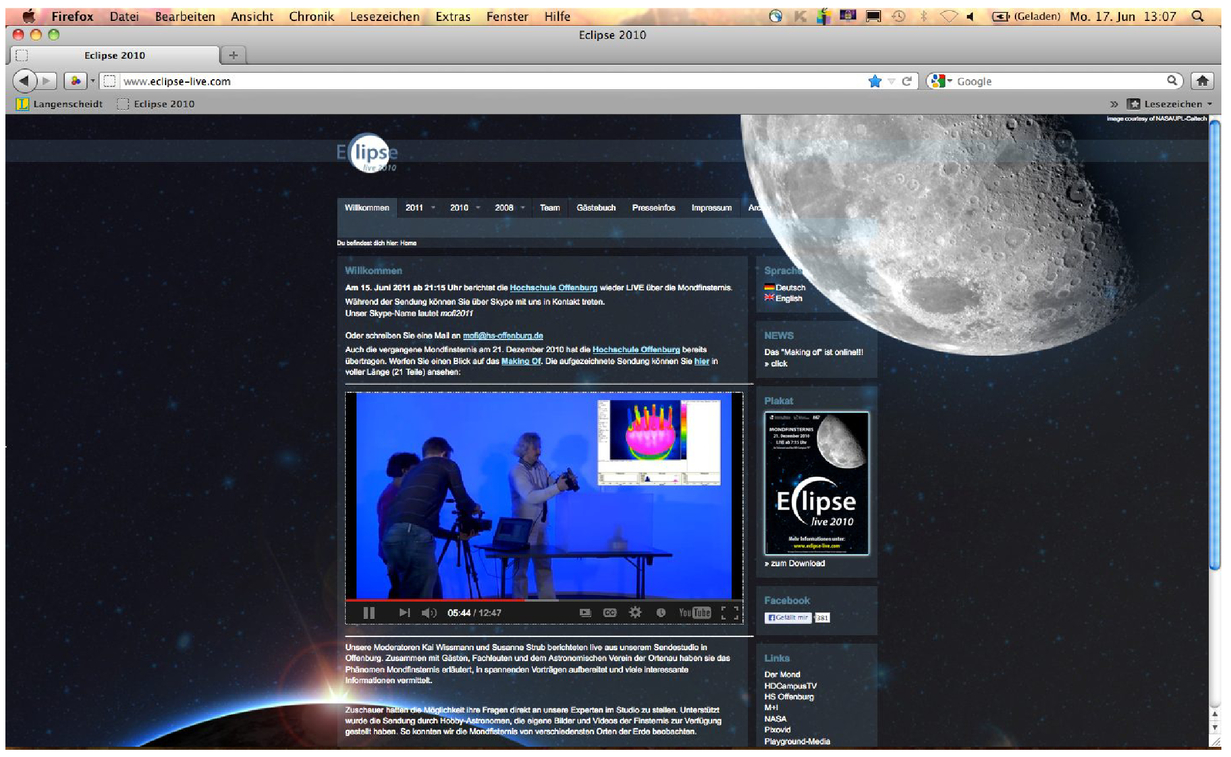
Task: Open the Eclipse live 2010 poster thumbnail
Action: (817, 483)
